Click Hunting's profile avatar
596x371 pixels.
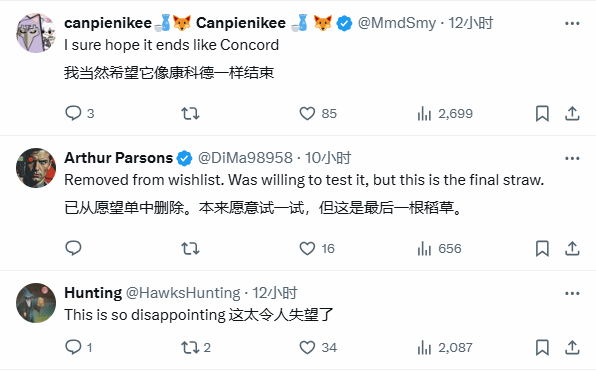(x=36, y=303)
